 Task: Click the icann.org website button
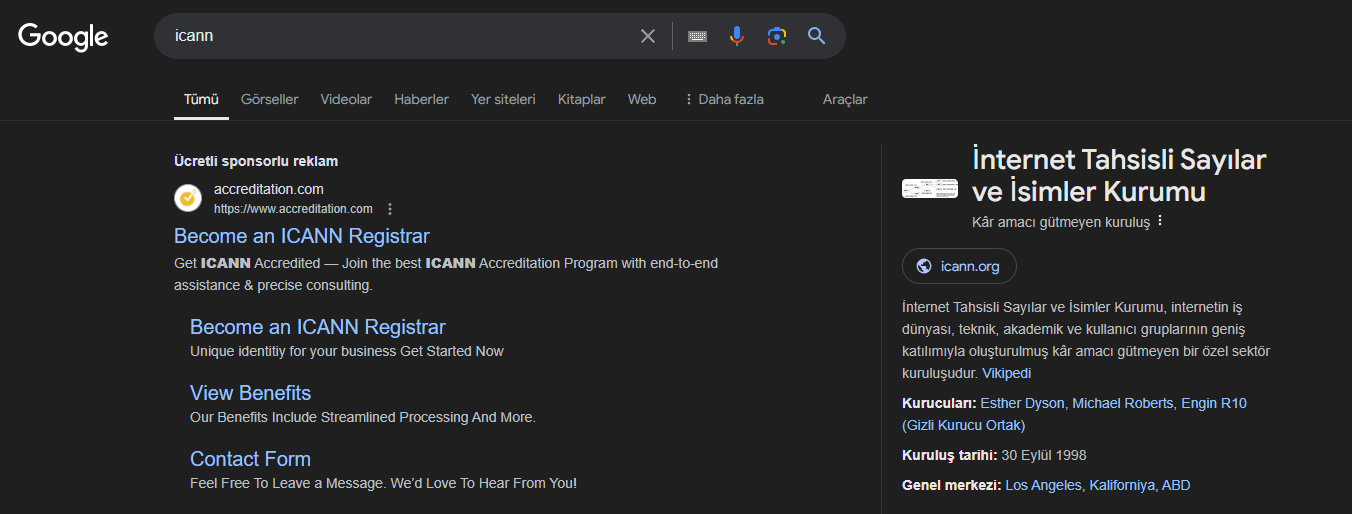click(x=959, y=266)
